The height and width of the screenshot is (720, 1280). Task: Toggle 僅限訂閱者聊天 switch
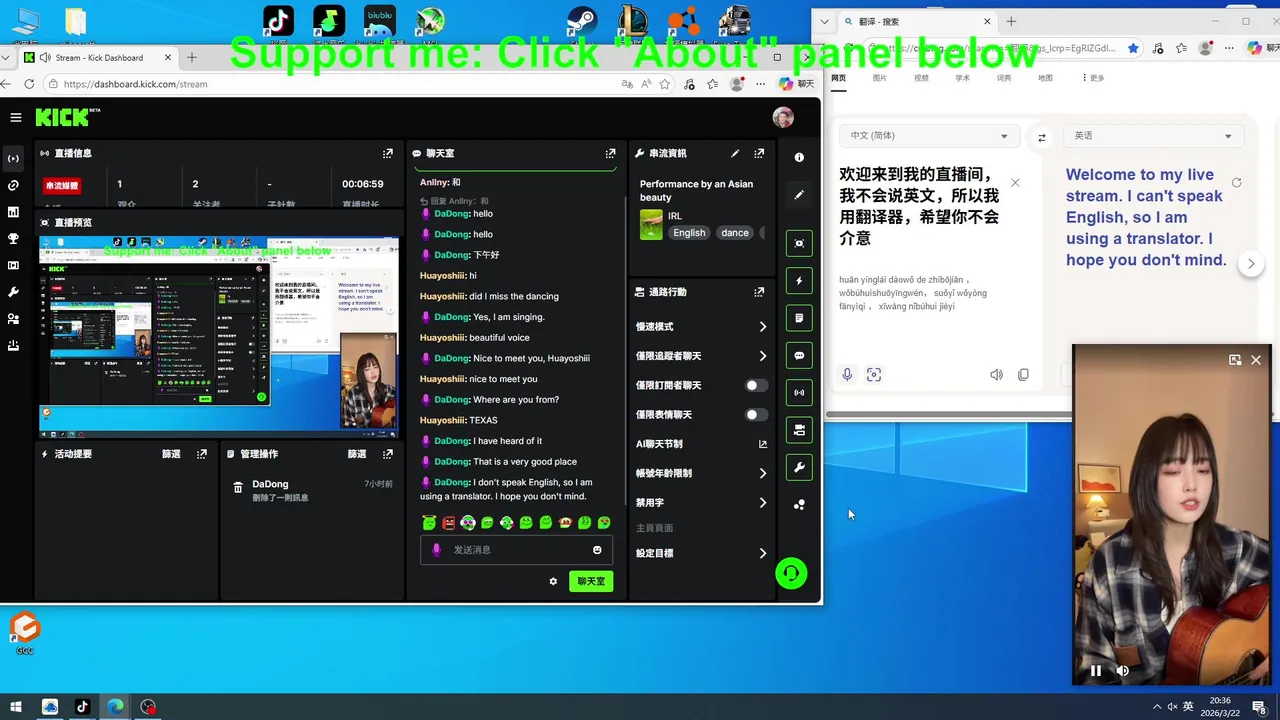tap(756, 385)
